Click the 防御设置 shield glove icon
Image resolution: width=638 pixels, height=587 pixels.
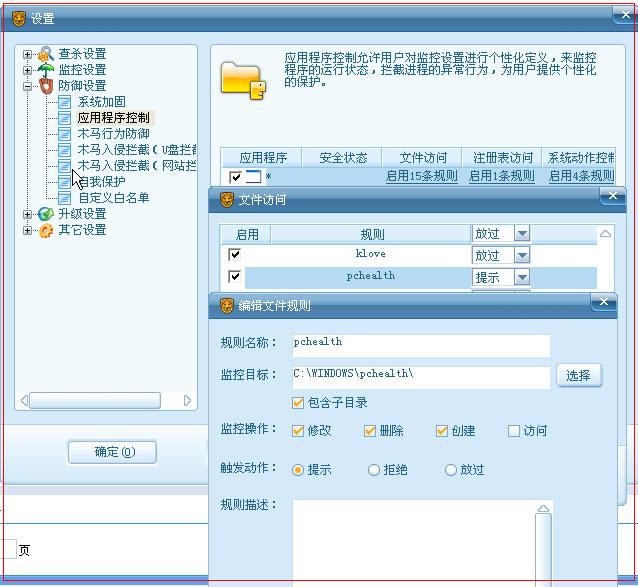pyautogui.click(x=46, y=86)
